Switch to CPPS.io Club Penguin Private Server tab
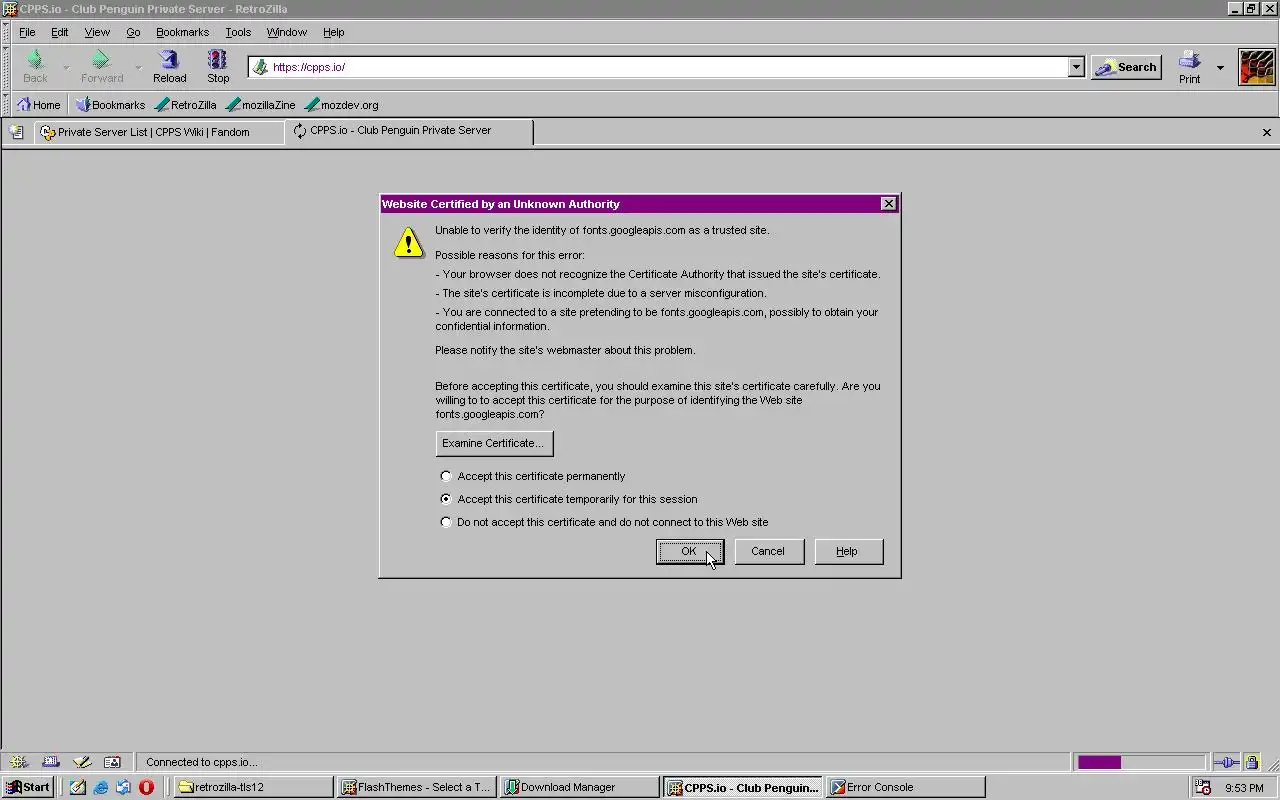Viewport: 1280px width, 800px height. click(409, 131)
